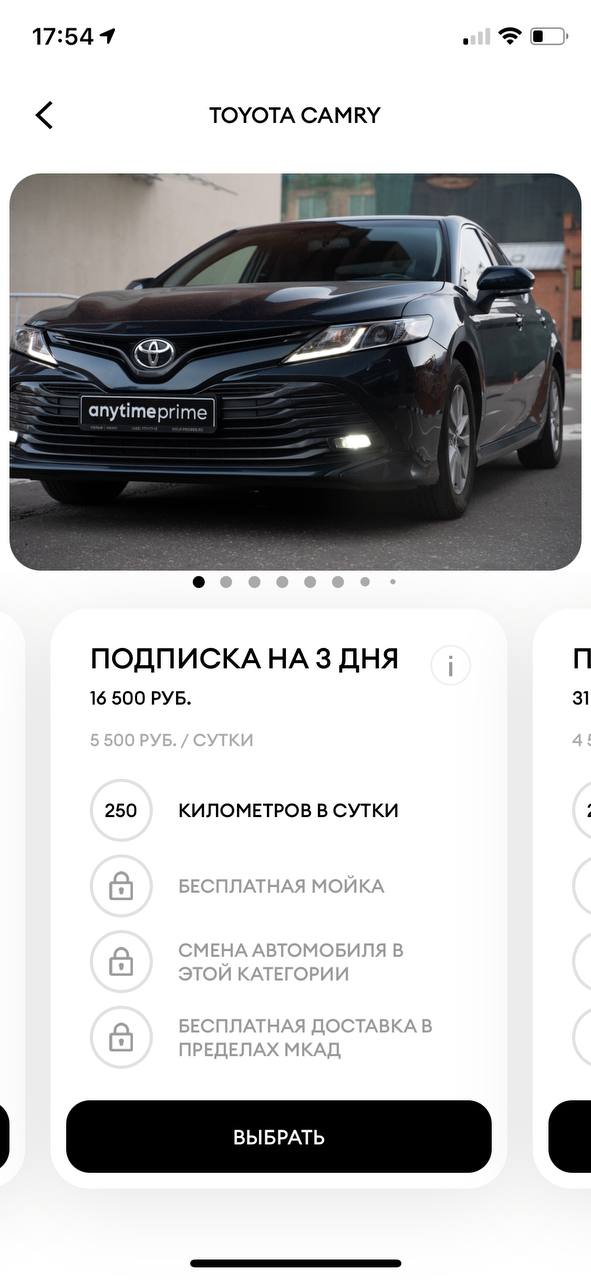Tap the КИЛОМЕТРОВ В СУТКИ label
Screen dimensions: 591x1280
[x=289, y=810]
